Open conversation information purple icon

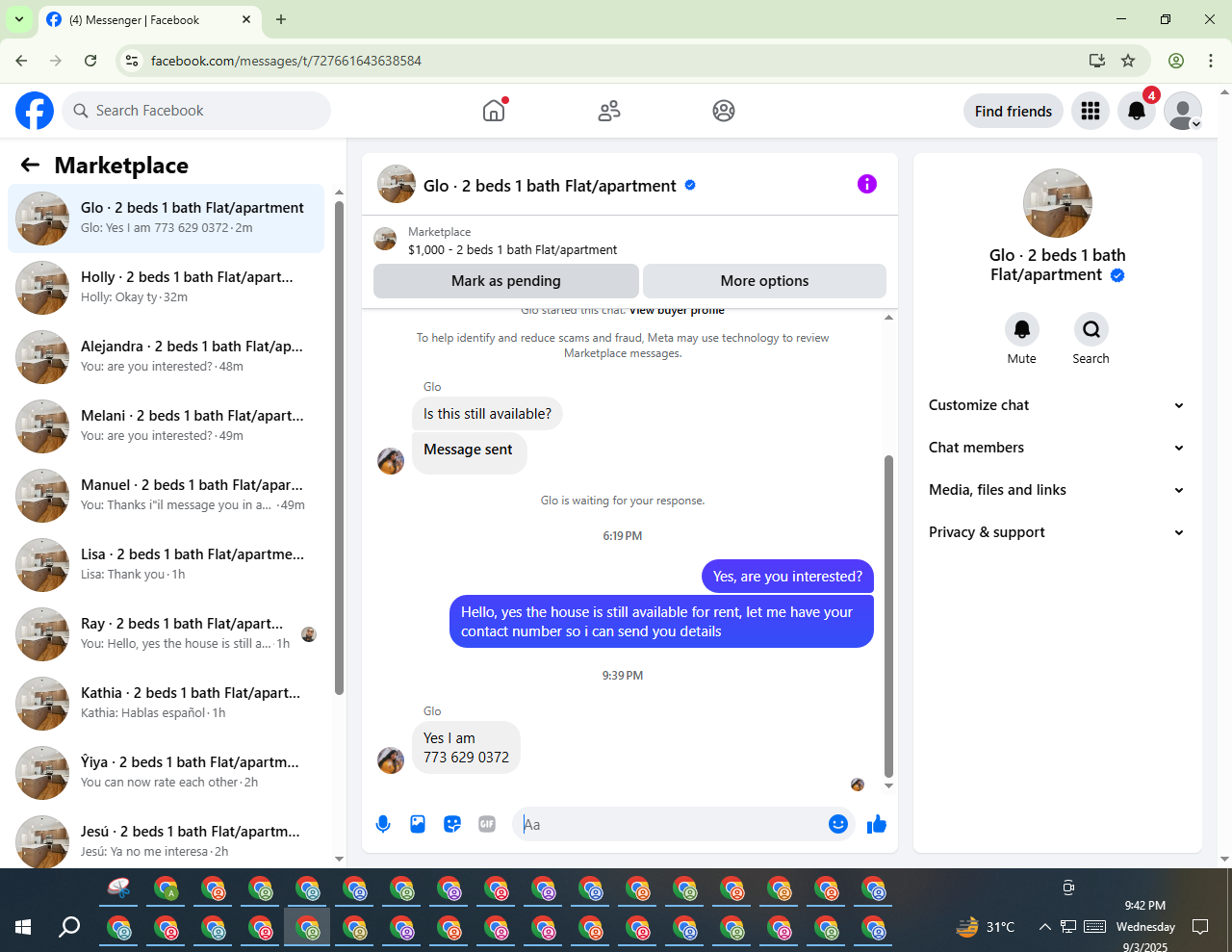pyautogui.click(x=867, y=184)
